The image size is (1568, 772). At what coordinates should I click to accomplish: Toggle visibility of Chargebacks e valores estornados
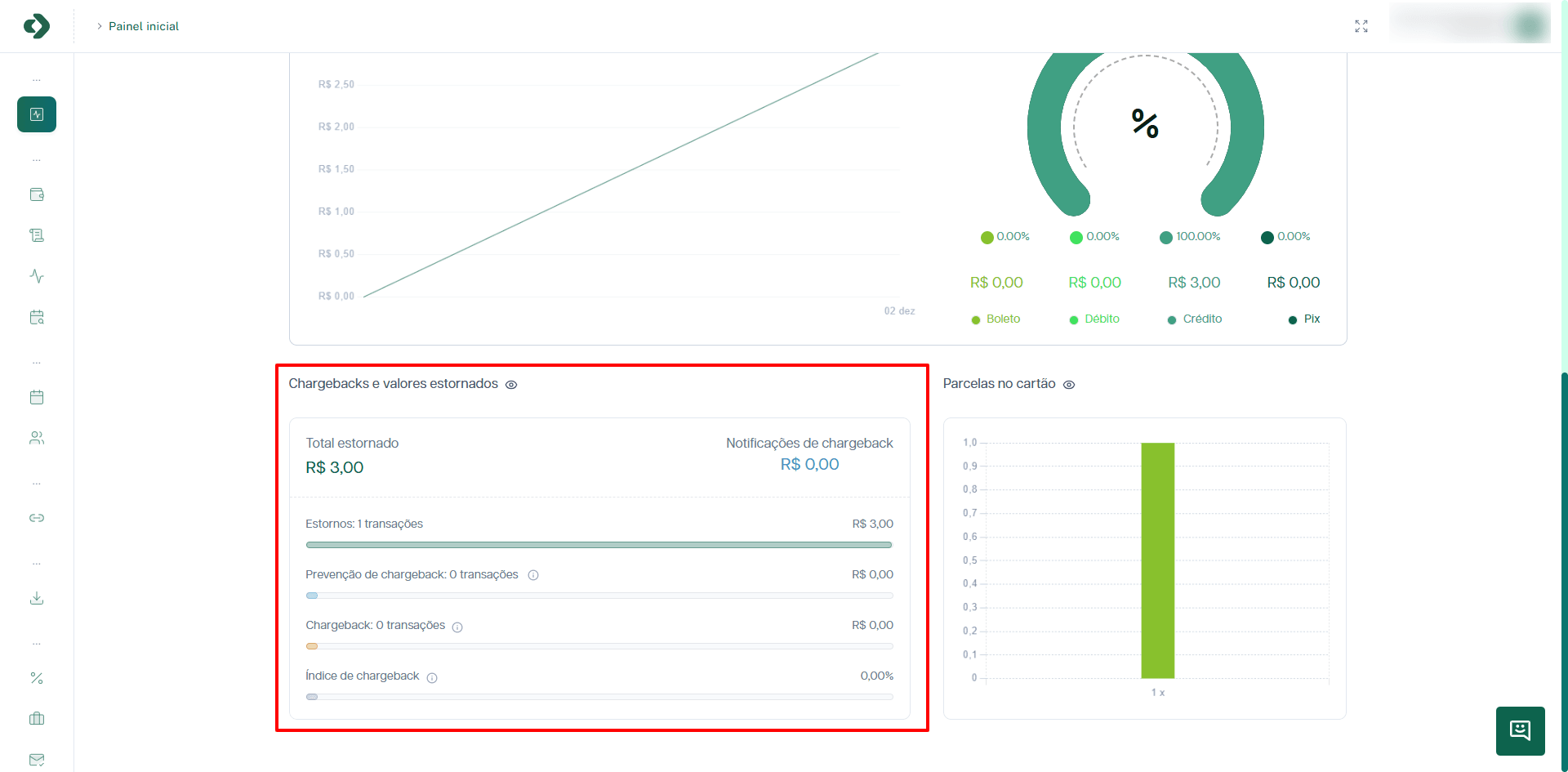click(x=511, y=384)
